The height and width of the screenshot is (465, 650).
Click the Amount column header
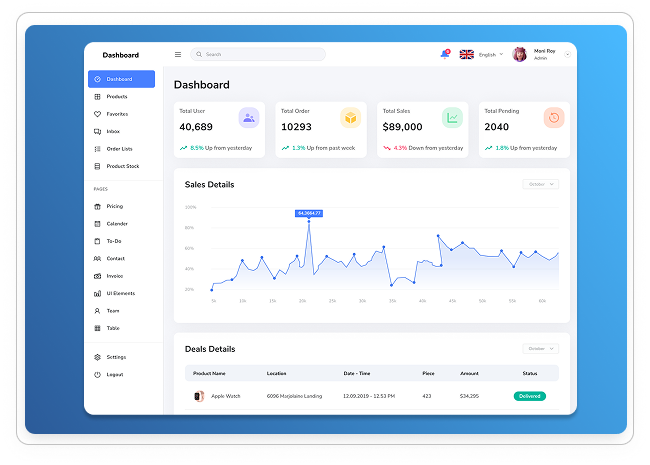click(x=469, y=373)
